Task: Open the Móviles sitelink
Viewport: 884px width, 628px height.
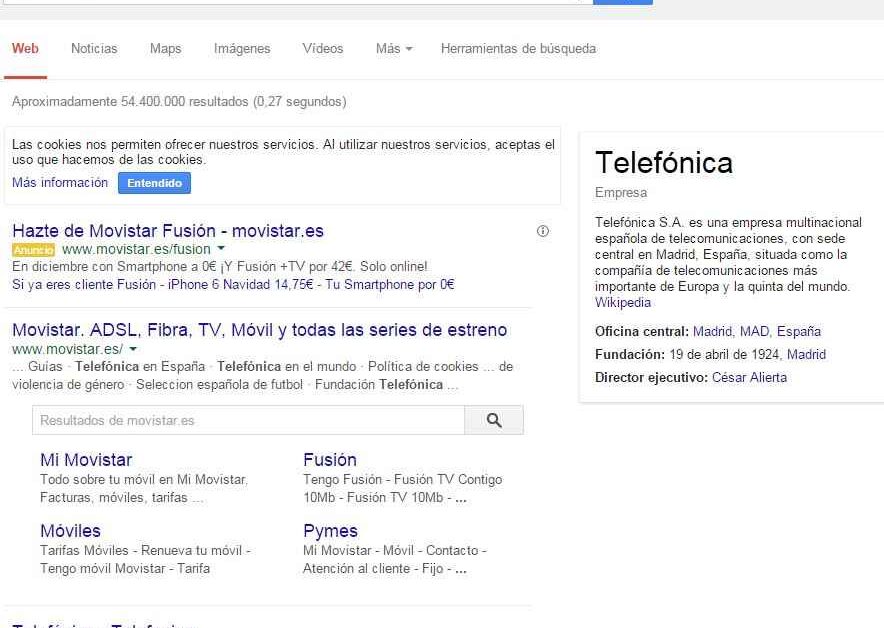Action: [x=70, y=530]
